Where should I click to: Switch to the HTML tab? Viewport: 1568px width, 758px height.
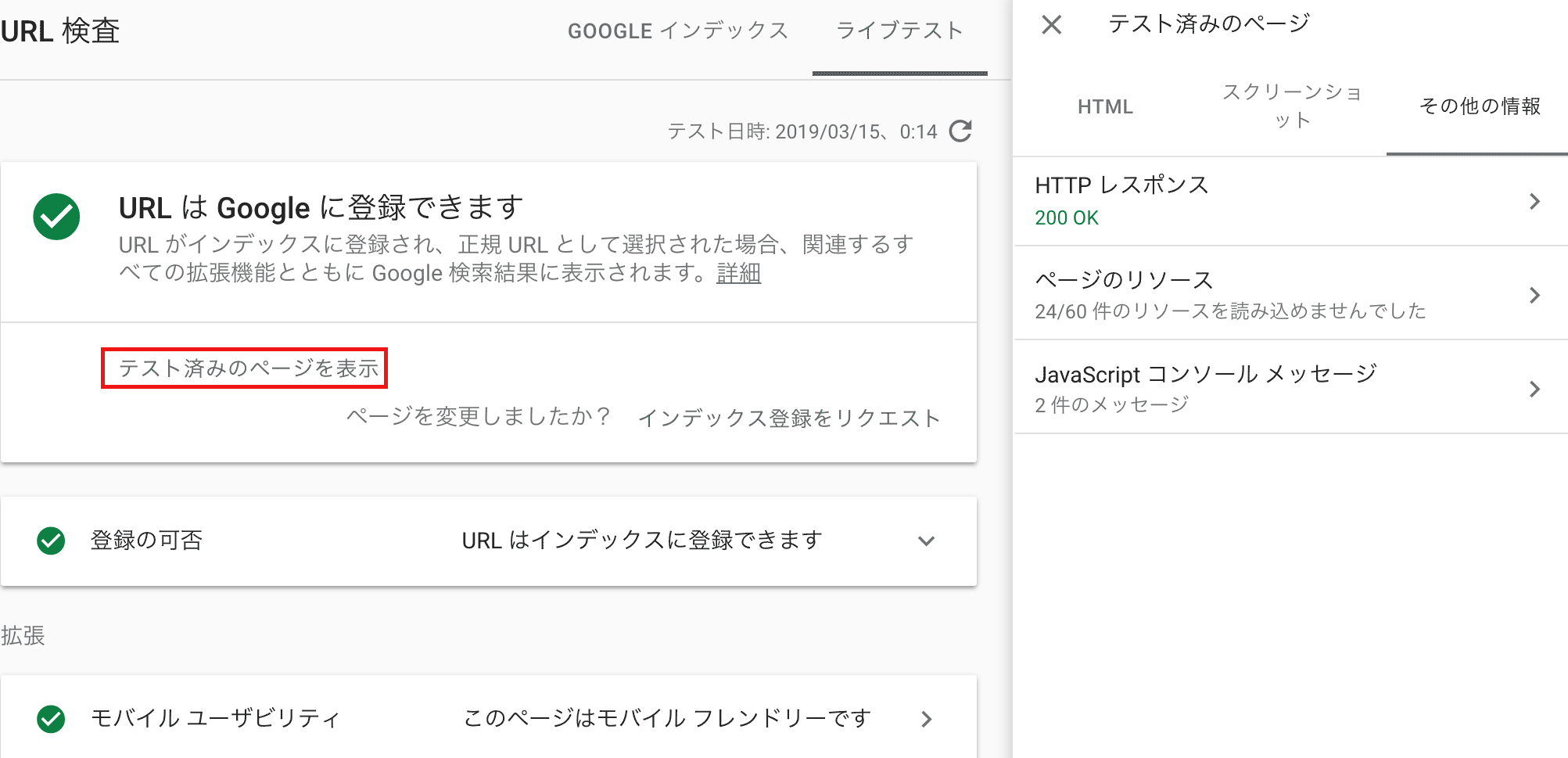point(1105,107)
